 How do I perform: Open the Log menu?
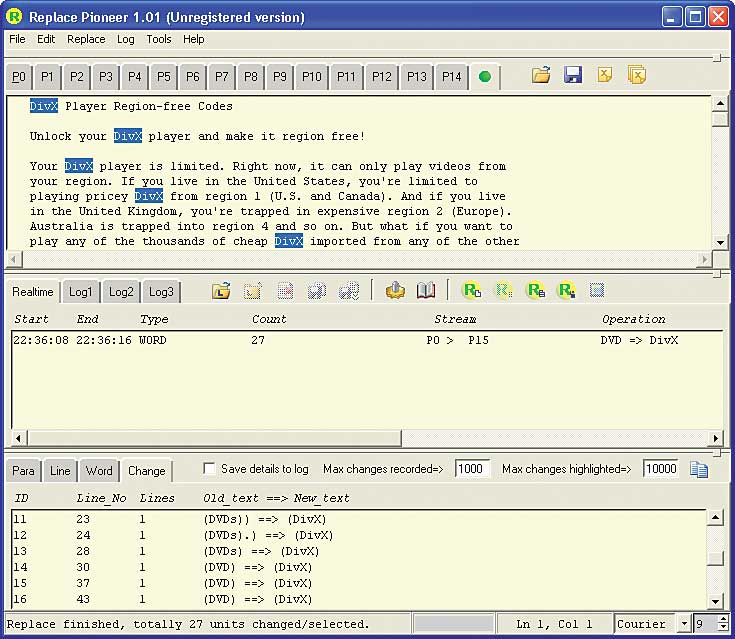click(126, 39)
